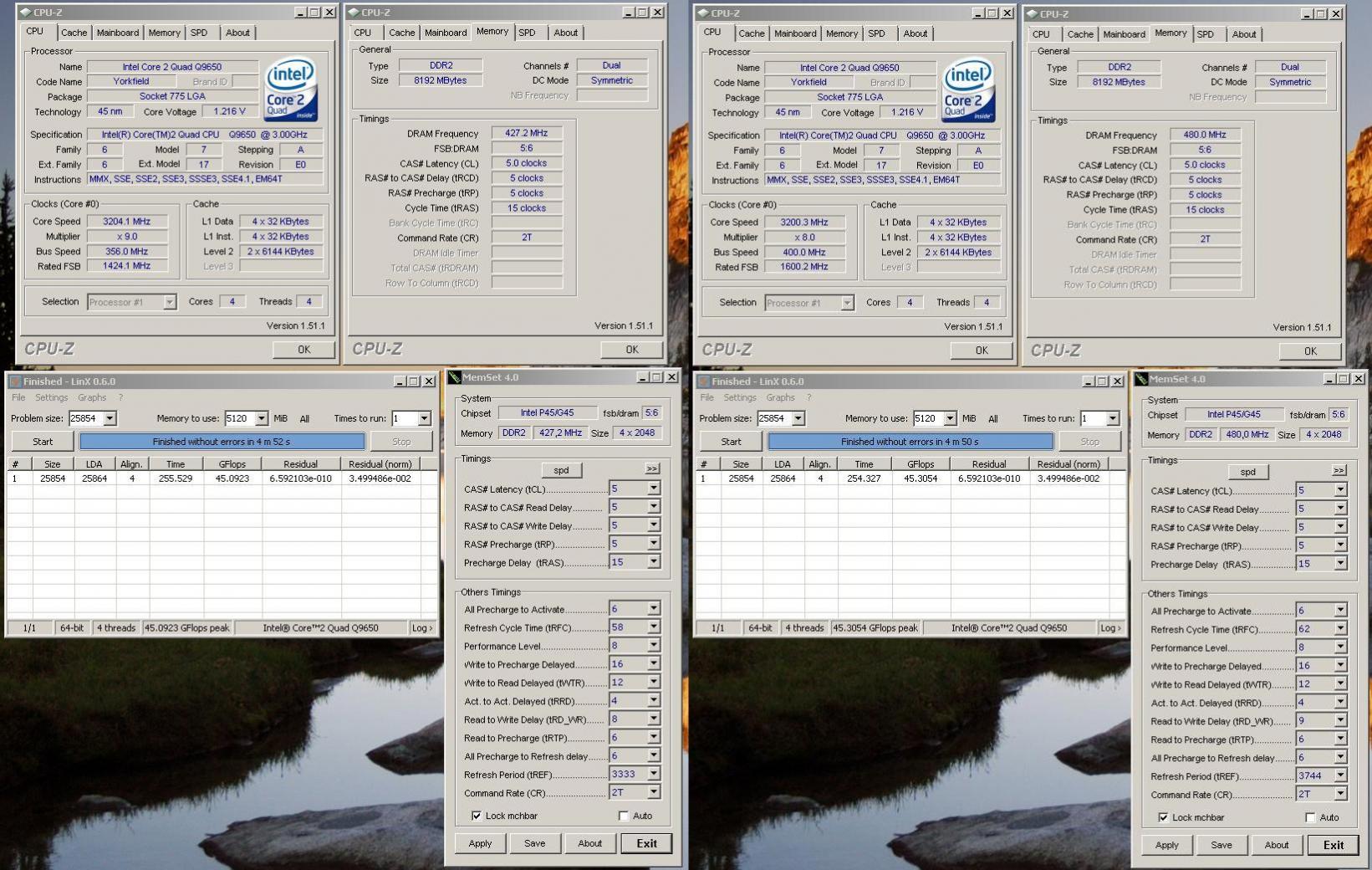Viewport: 1372px width, 870px height.
Task: Switch to CPU tab in CPU-Z showing 480.0 MHz DRAM
Action: (x=1041, y=34)
